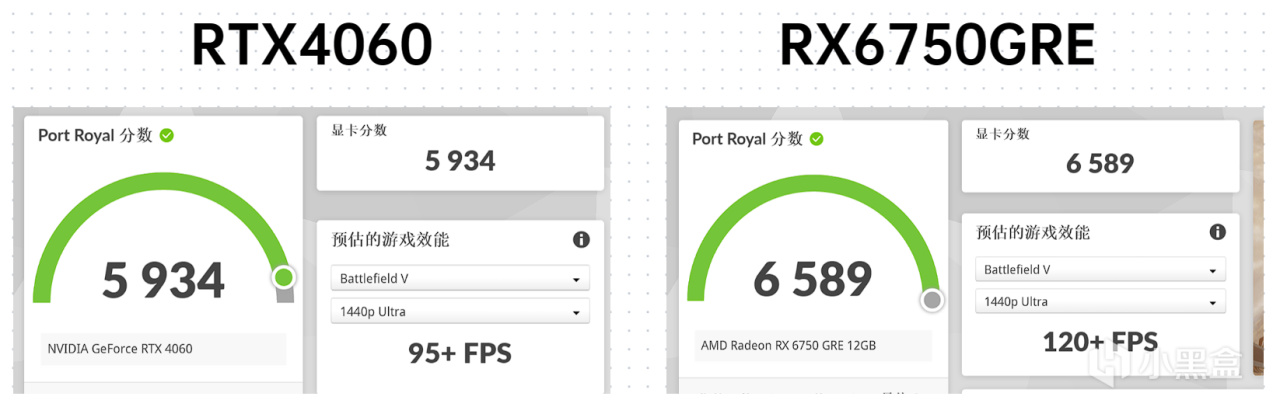Click the large 6 589 gauge score
The height and width of the screenshot is (400, 1280).
(x=813, y=279)
